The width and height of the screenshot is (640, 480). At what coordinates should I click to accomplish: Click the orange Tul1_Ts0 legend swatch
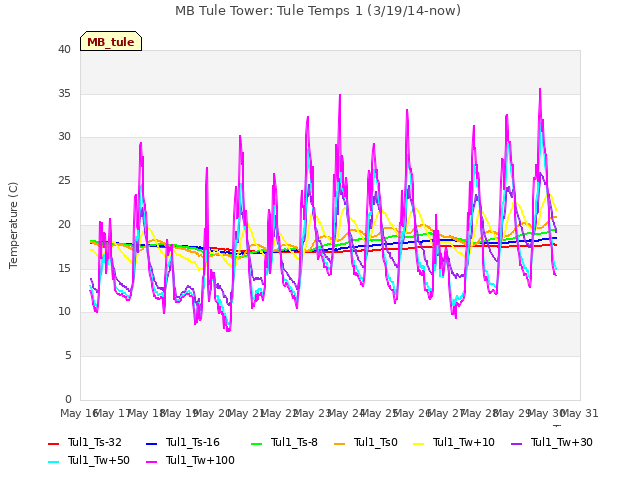click(340, 444)
